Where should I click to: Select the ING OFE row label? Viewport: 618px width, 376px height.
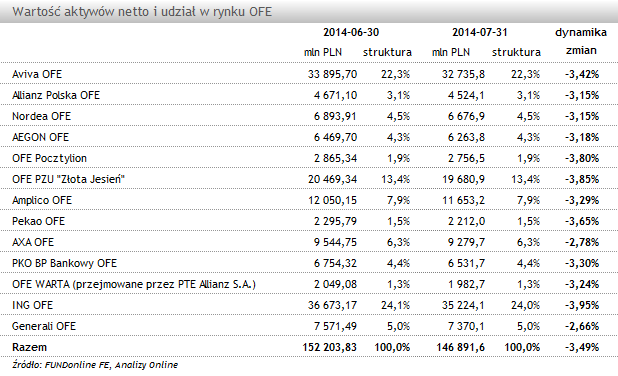(32, 305)
